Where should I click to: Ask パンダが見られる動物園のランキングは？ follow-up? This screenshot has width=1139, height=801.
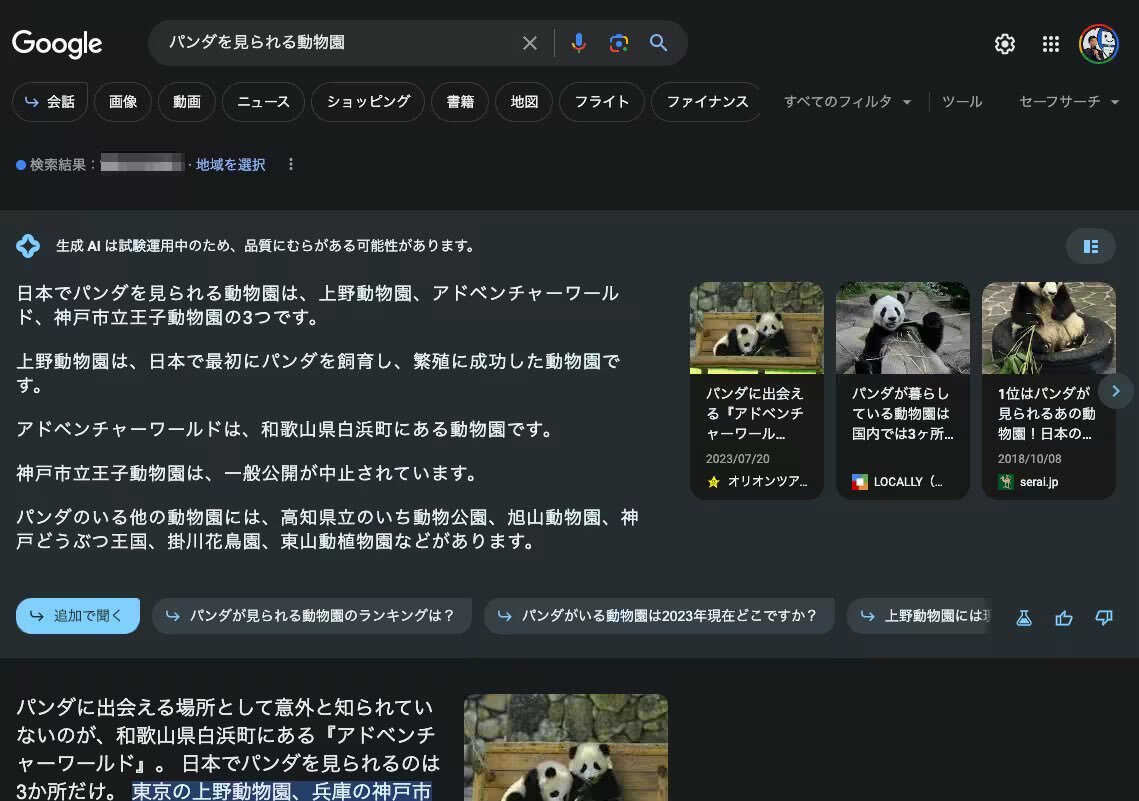(312, 616)
